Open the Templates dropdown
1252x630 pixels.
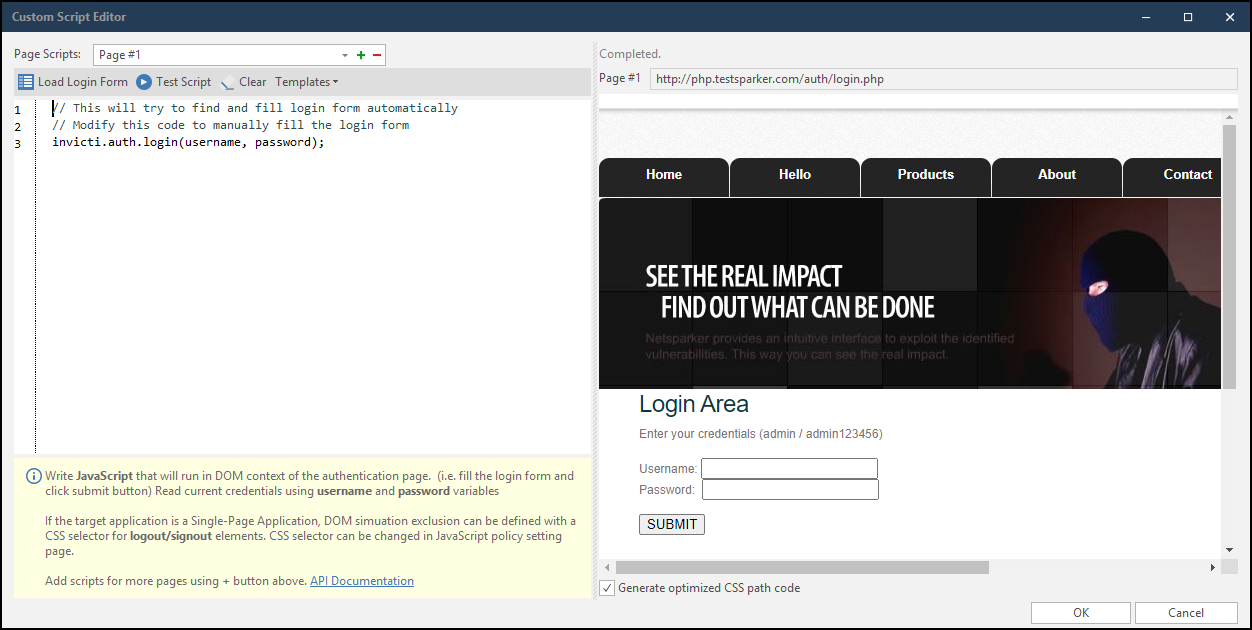point(305,81)
